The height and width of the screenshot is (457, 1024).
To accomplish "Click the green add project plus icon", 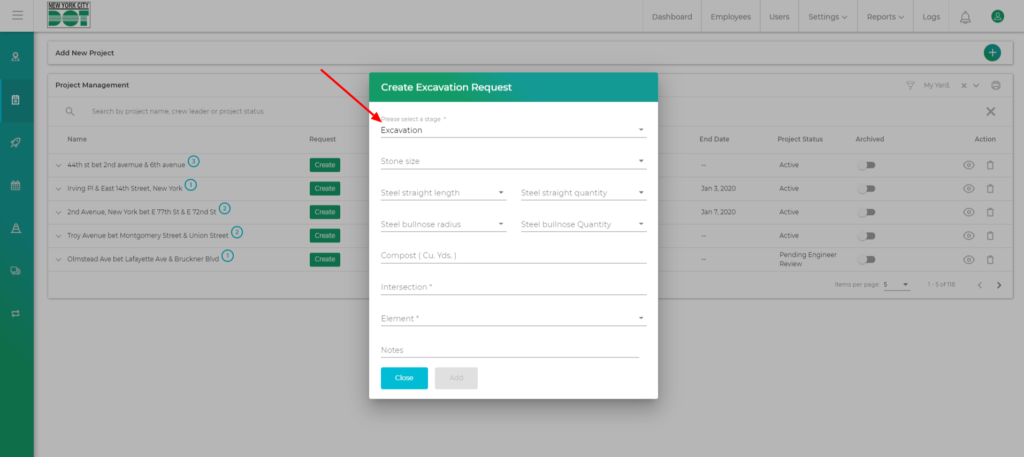I will [x=991, y=52].
